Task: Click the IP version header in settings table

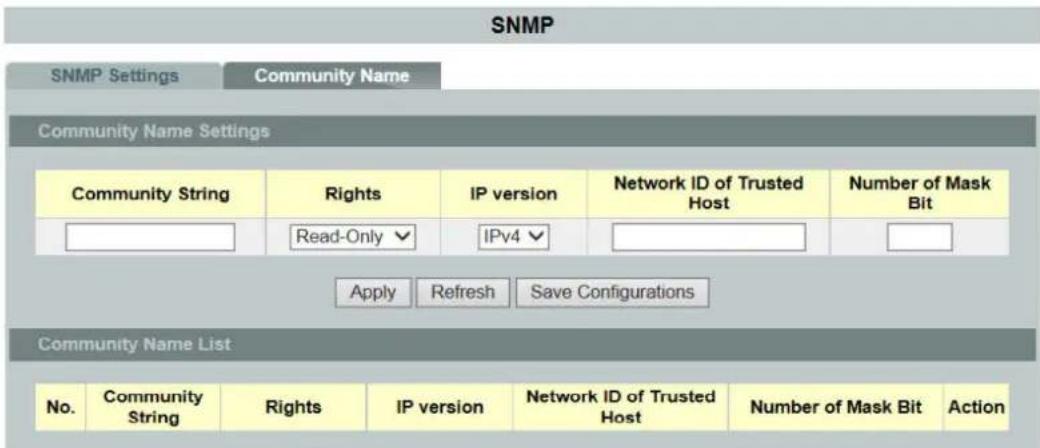Action: pyautogui.click(x=513, y=194)
